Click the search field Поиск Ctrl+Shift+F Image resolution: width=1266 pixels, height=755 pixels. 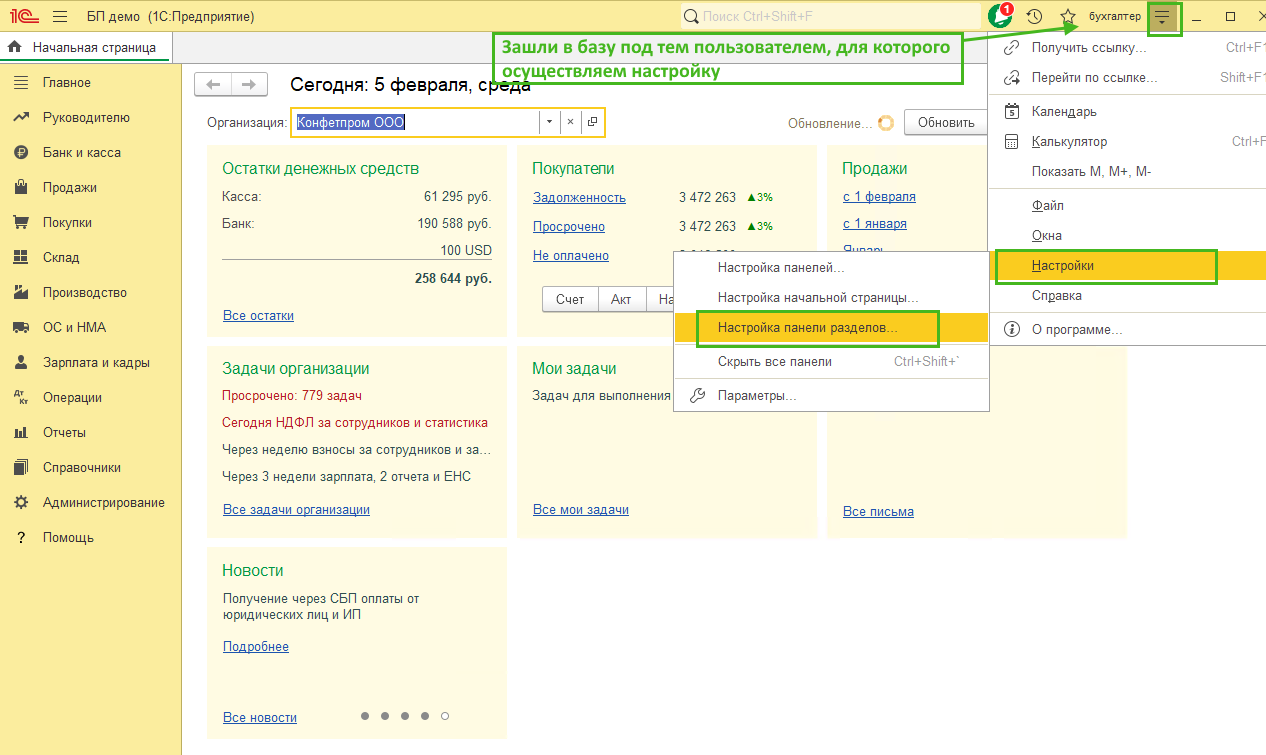[x=832, y=16]
